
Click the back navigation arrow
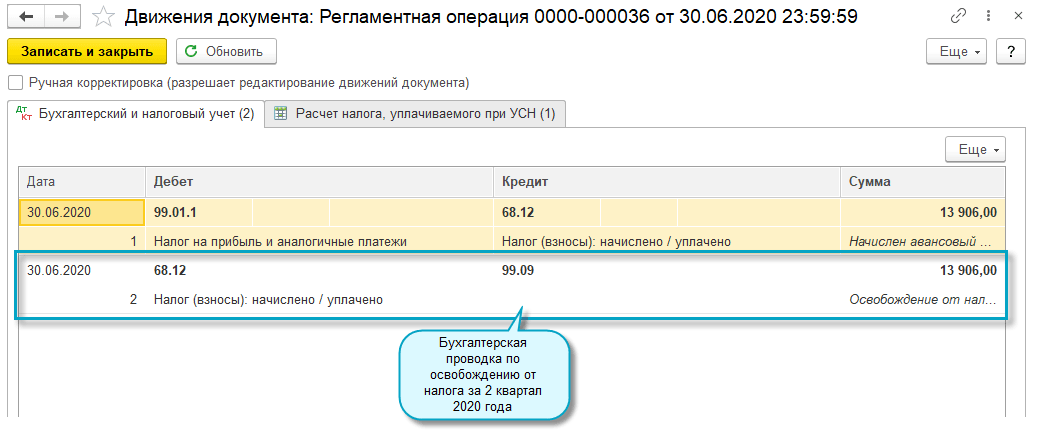click(x=26, y=17)
